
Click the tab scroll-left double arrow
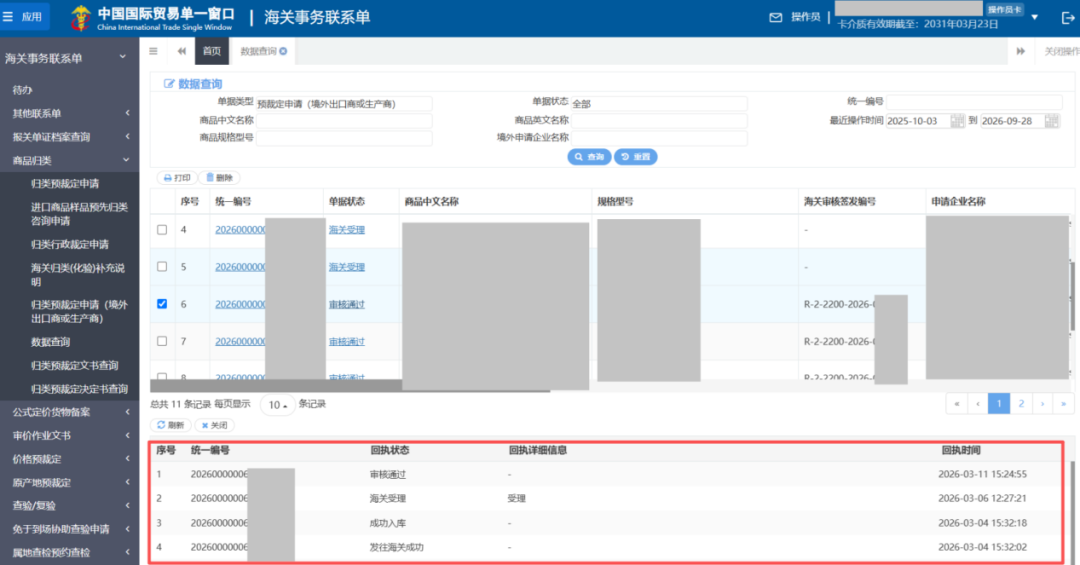tap(181, 51)
